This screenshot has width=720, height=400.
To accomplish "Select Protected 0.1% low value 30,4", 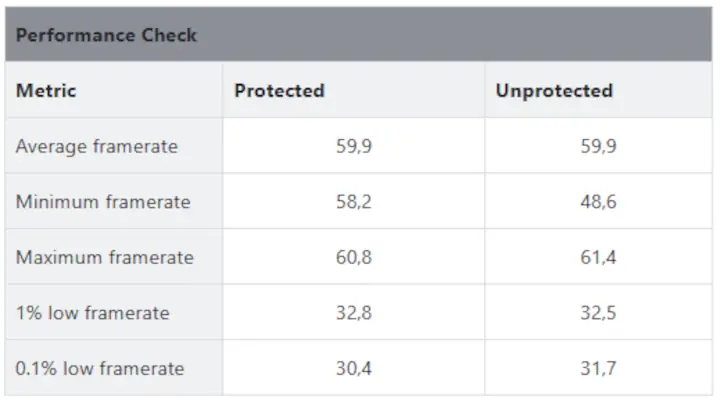I will [x=354, y=368].
